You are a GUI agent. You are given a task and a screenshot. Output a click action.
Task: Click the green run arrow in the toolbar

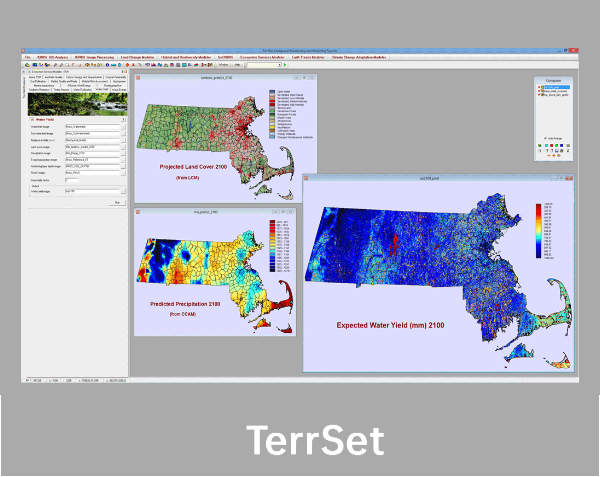point(285,65)
